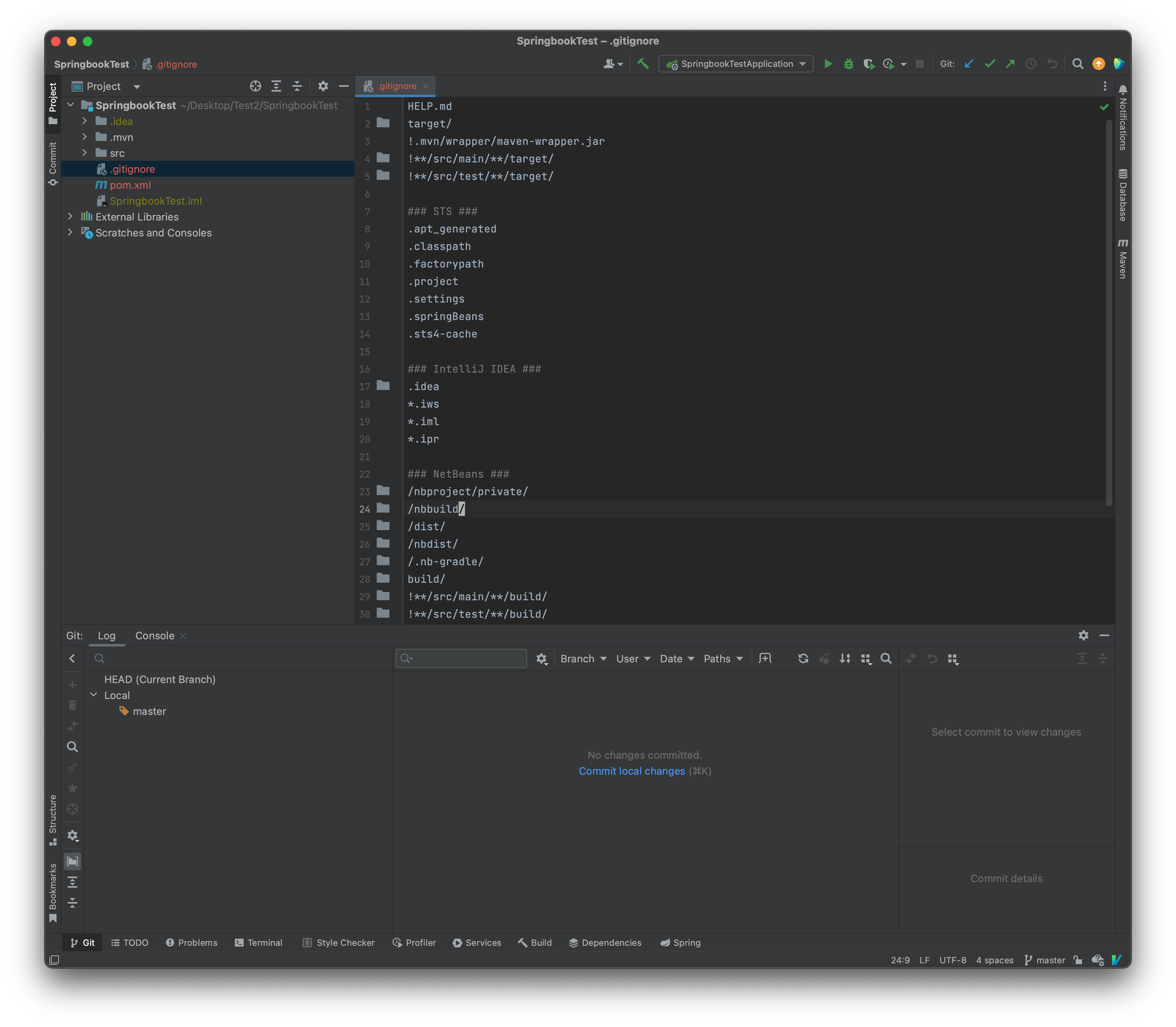Open the Notifications side panel
This screenshot has height=1027, width=1176.
(x=1123, y=117)
